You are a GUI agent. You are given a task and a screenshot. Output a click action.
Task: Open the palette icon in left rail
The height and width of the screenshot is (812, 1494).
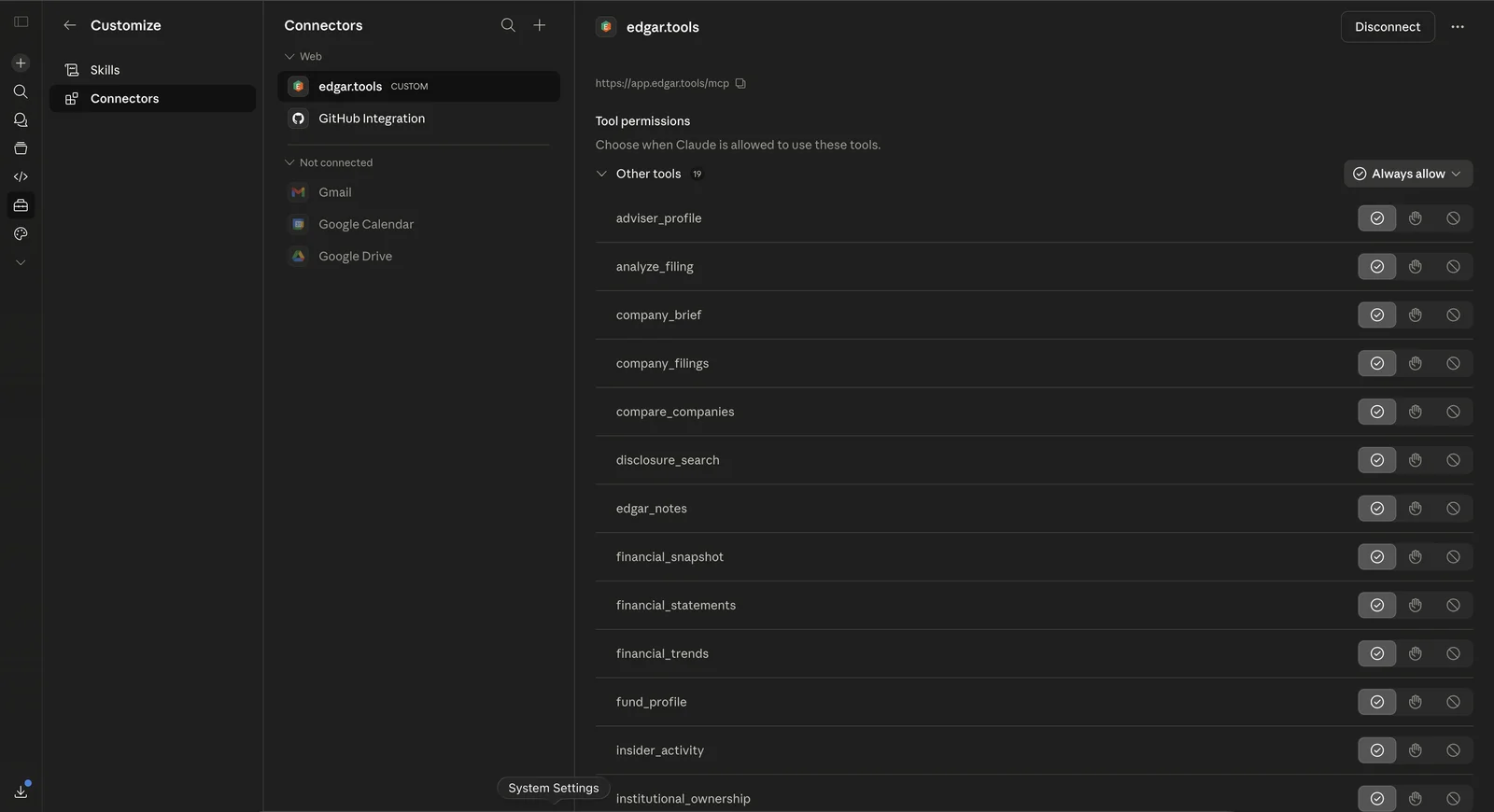coord(21,234)
